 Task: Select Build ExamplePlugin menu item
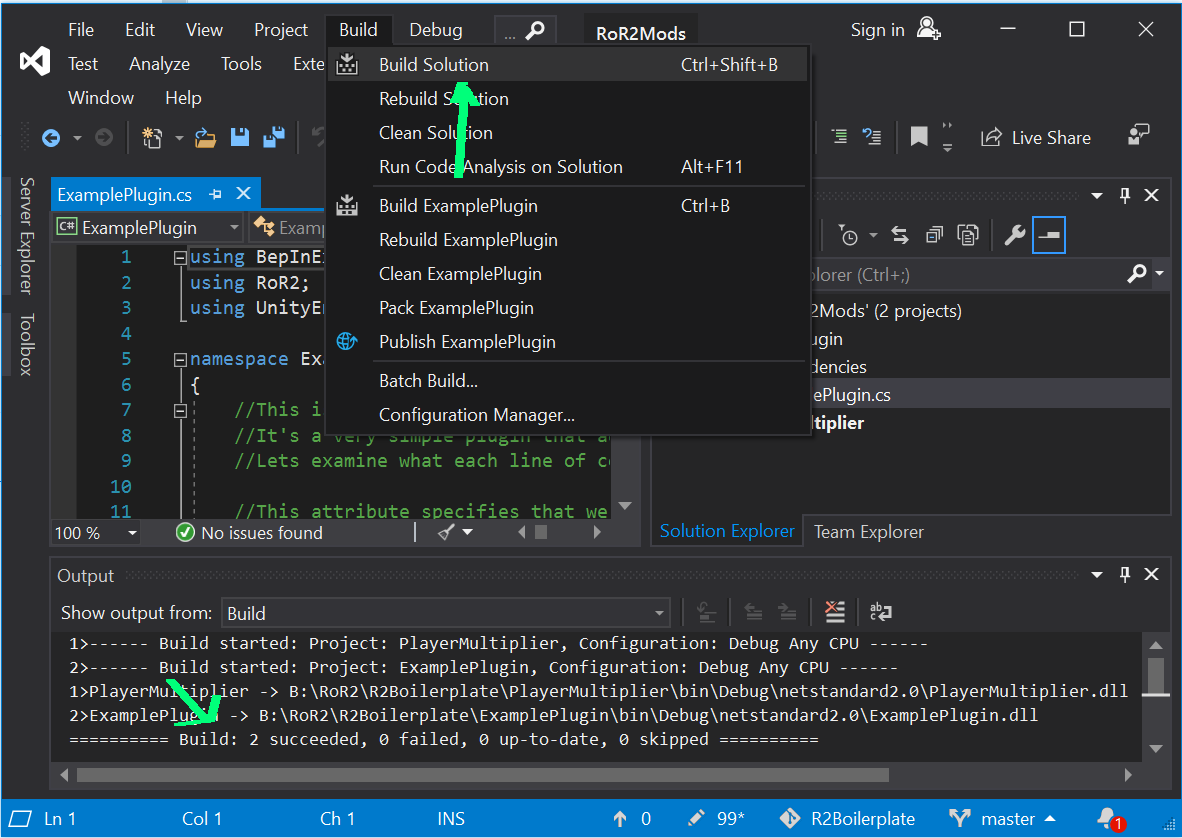point(568,206)
